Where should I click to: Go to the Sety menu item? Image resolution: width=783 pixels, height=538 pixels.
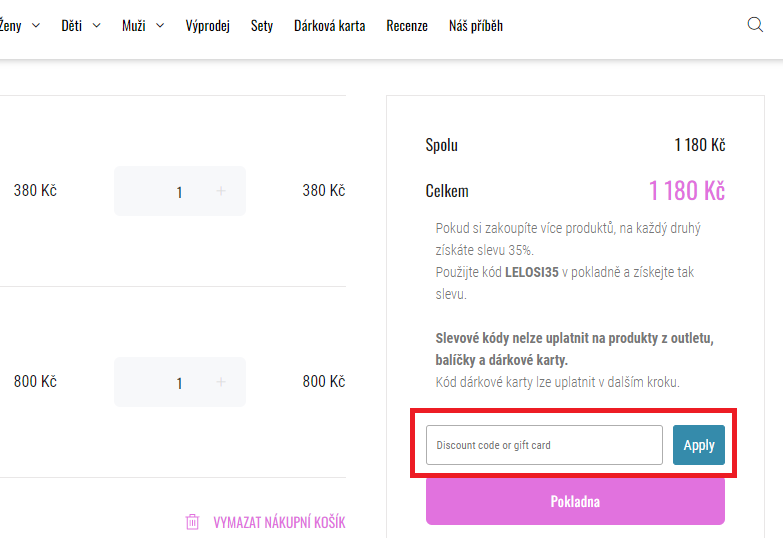(262, 26)
